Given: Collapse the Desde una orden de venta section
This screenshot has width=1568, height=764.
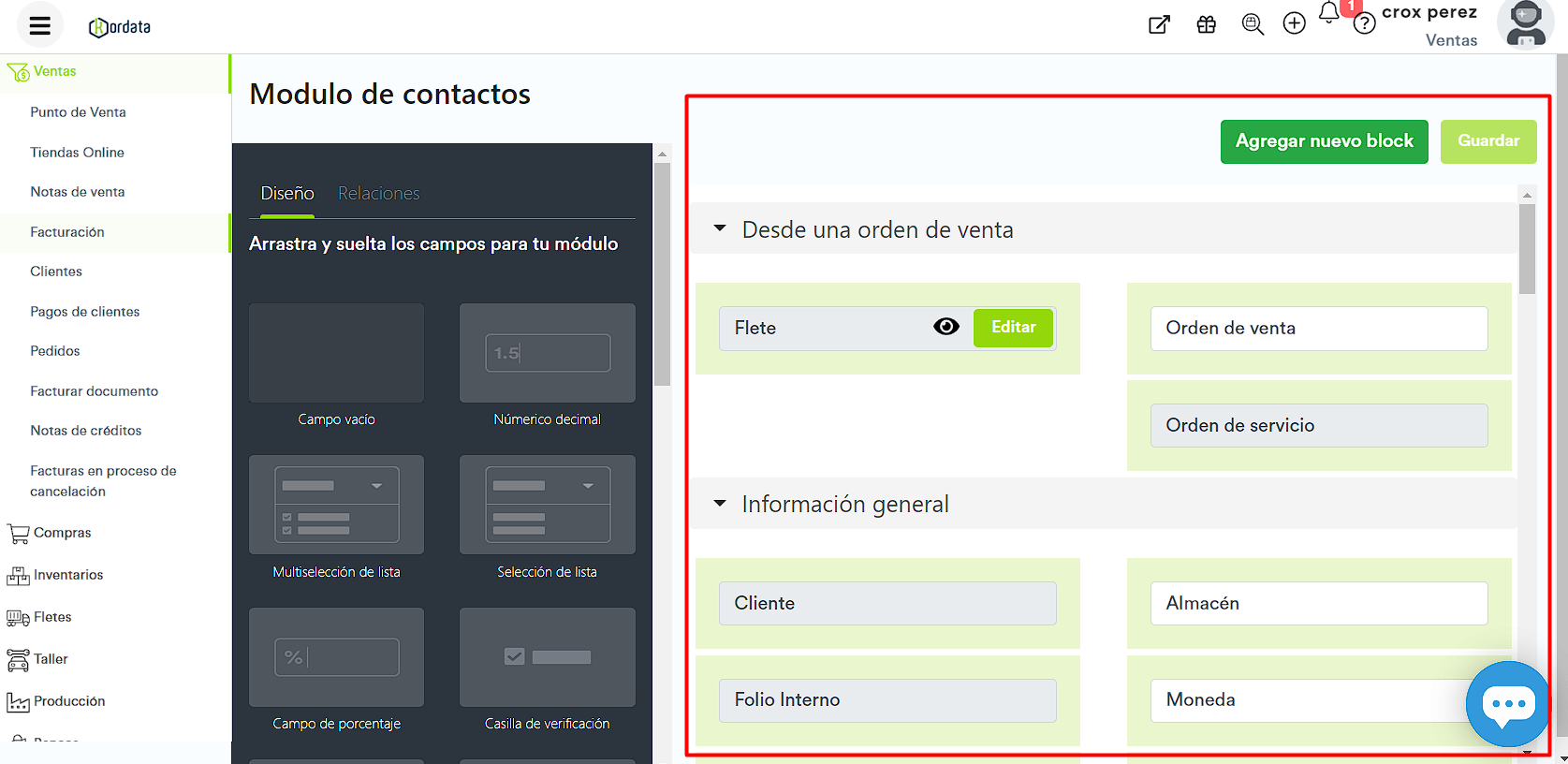Looking at the screenshot, I should click(720, 228).
